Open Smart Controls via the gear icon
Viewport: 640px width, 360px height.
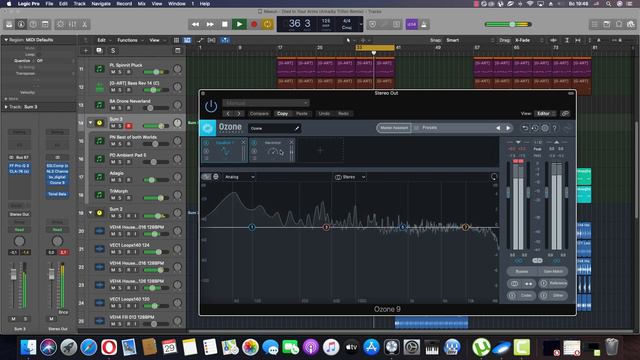click(60, 24)
